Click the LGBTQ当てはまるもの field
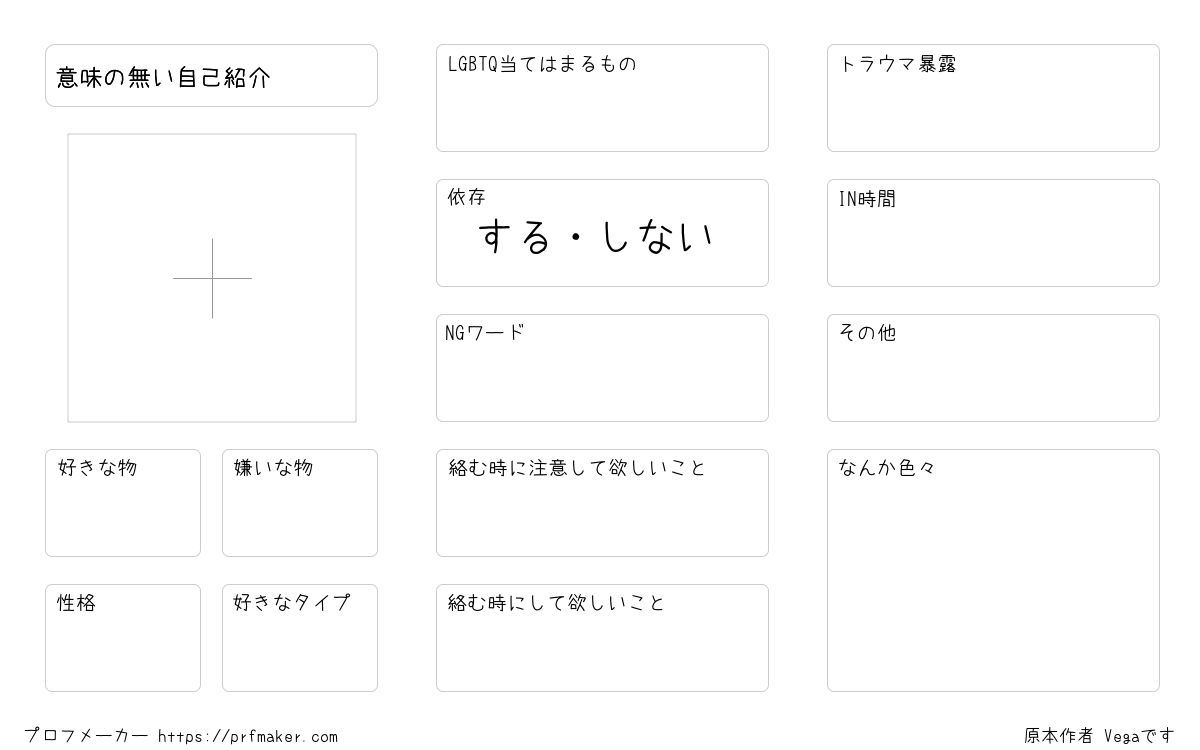Image resolution: width=1200 pixels, height=750 pixels. pos(602,98)
